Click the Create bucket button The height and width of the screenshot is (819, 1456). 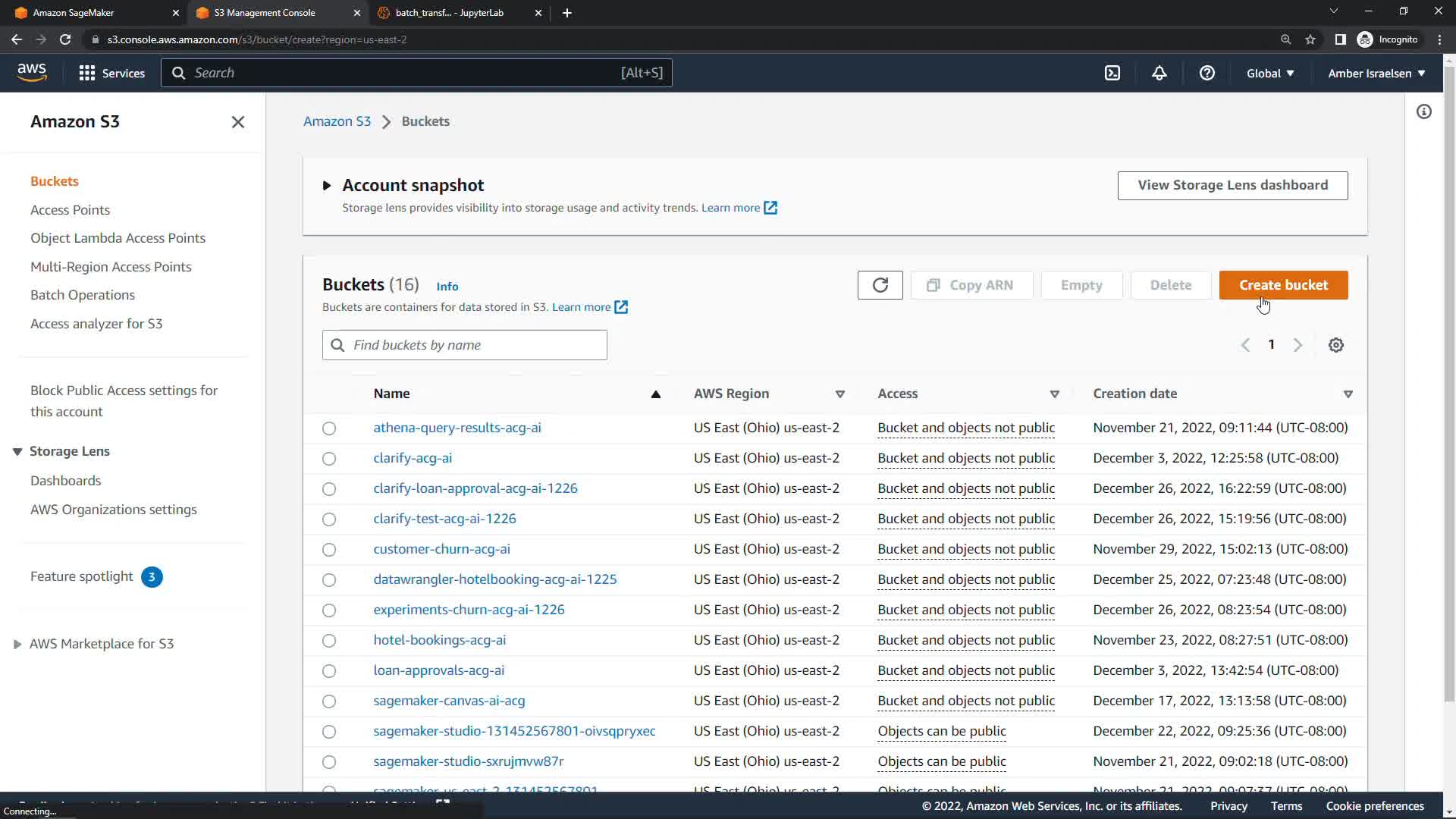[x=1282, y=285]
